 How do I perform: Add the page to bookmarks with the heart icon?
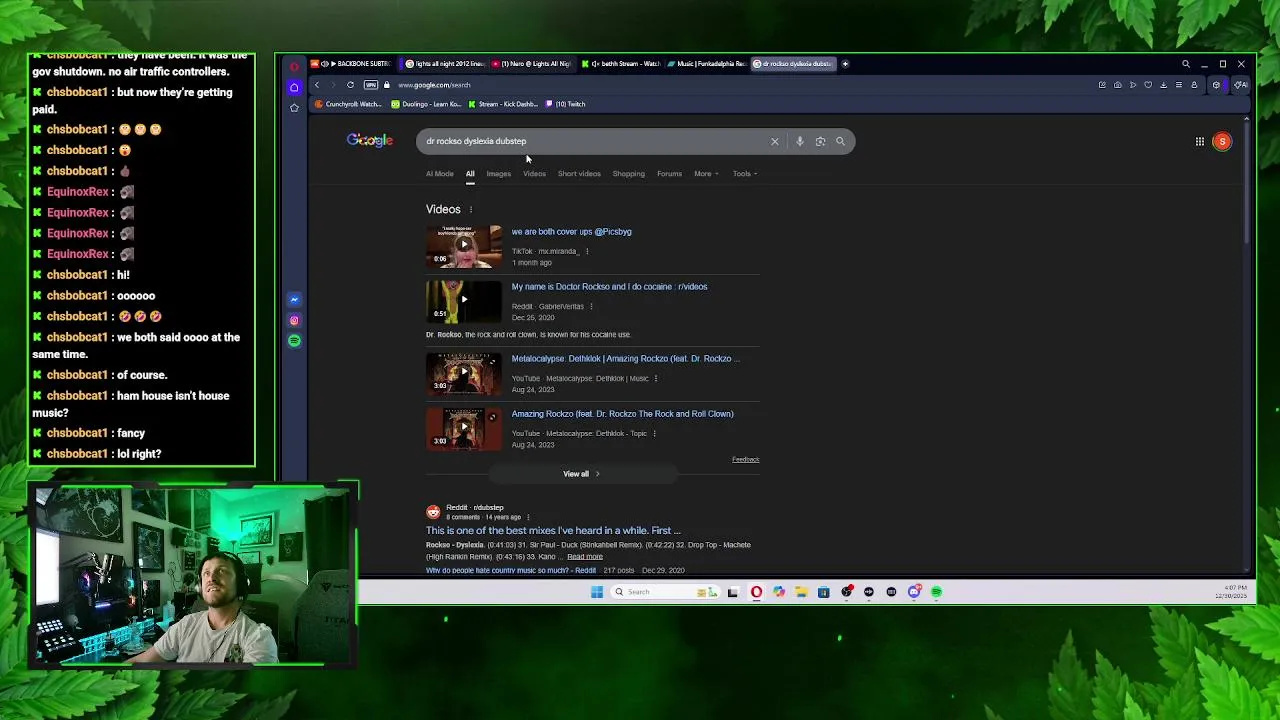[1148, 85]
